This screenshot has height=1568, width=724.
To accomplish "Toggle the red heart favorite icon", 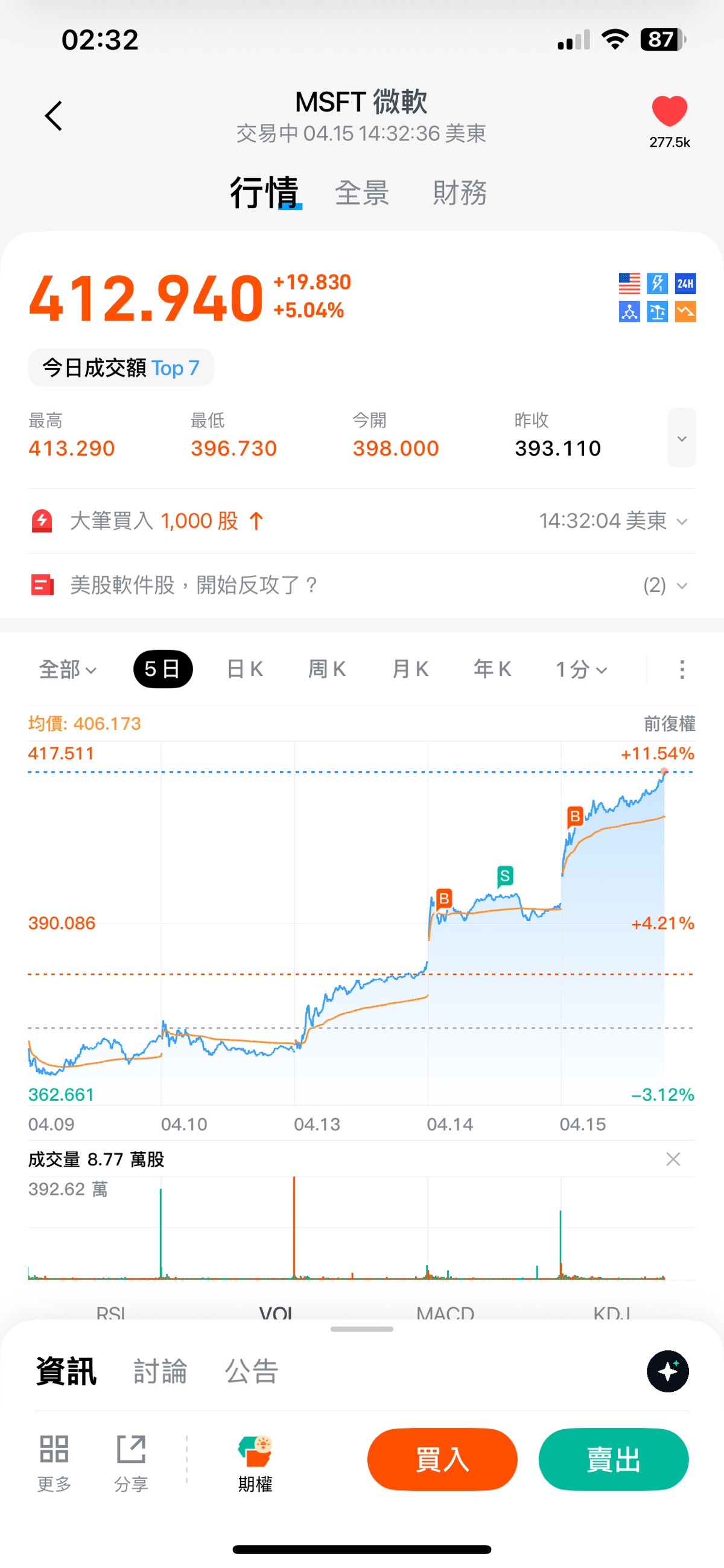I will (669, 112).
